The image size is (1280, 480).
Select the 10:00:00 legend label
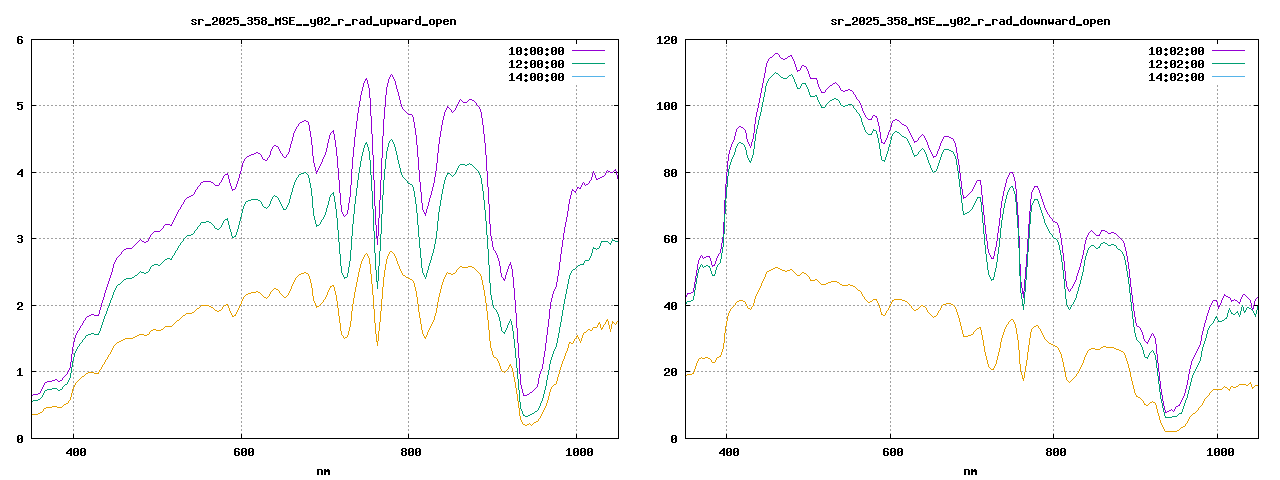(536, 51)
